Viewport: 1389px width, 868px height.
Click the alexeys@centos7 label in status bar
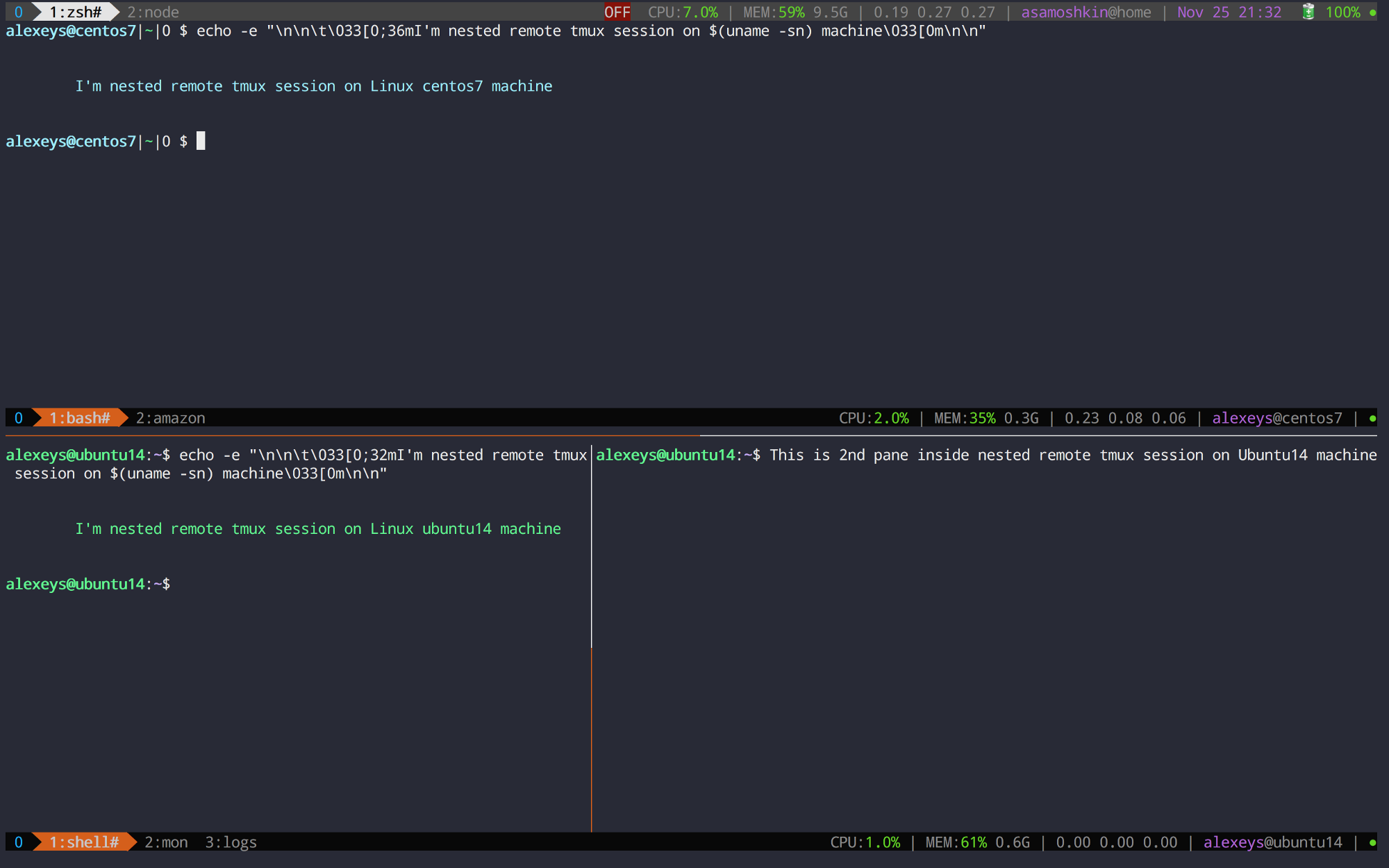pos(1276,418)
